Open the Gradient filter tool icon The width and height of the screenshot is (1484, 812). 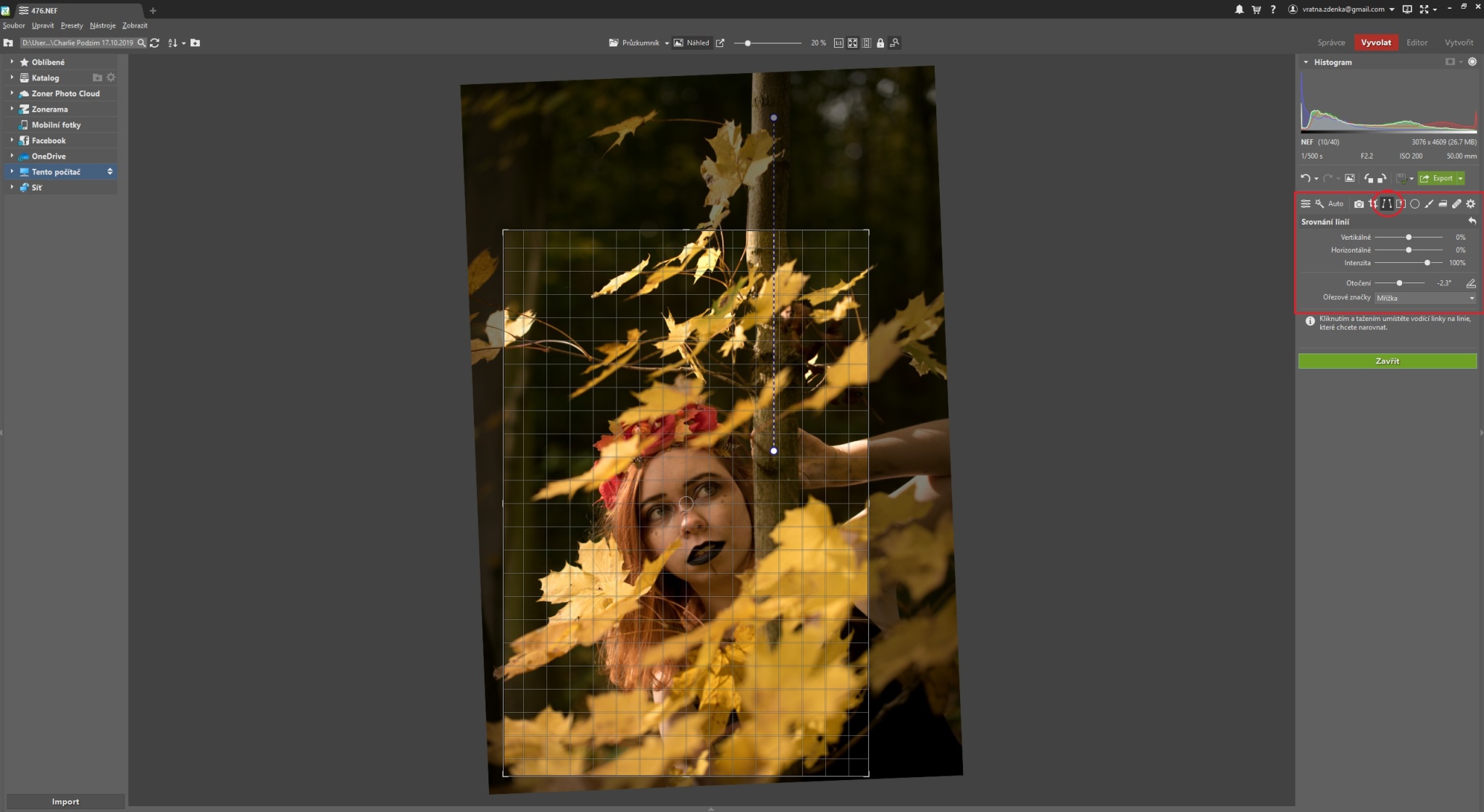coord(1401,204)
